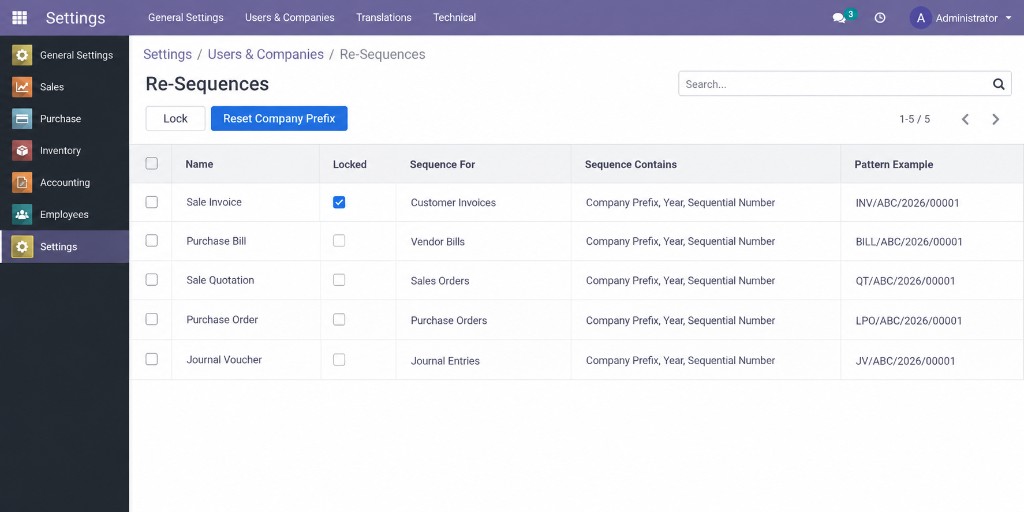Open the activities clock icon
This screenshot has height=512, width=1024.
880,18
